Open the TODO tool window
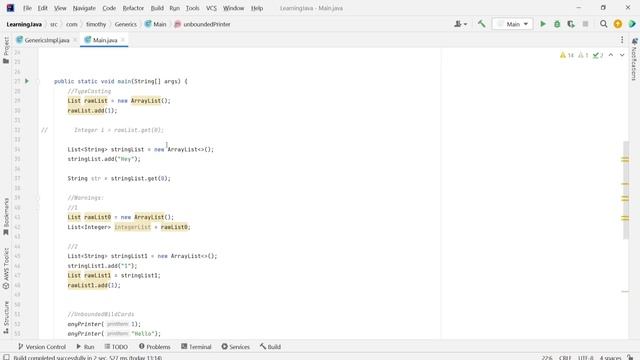The height and width of the screenshot is (360, 640). click(116, 347)
